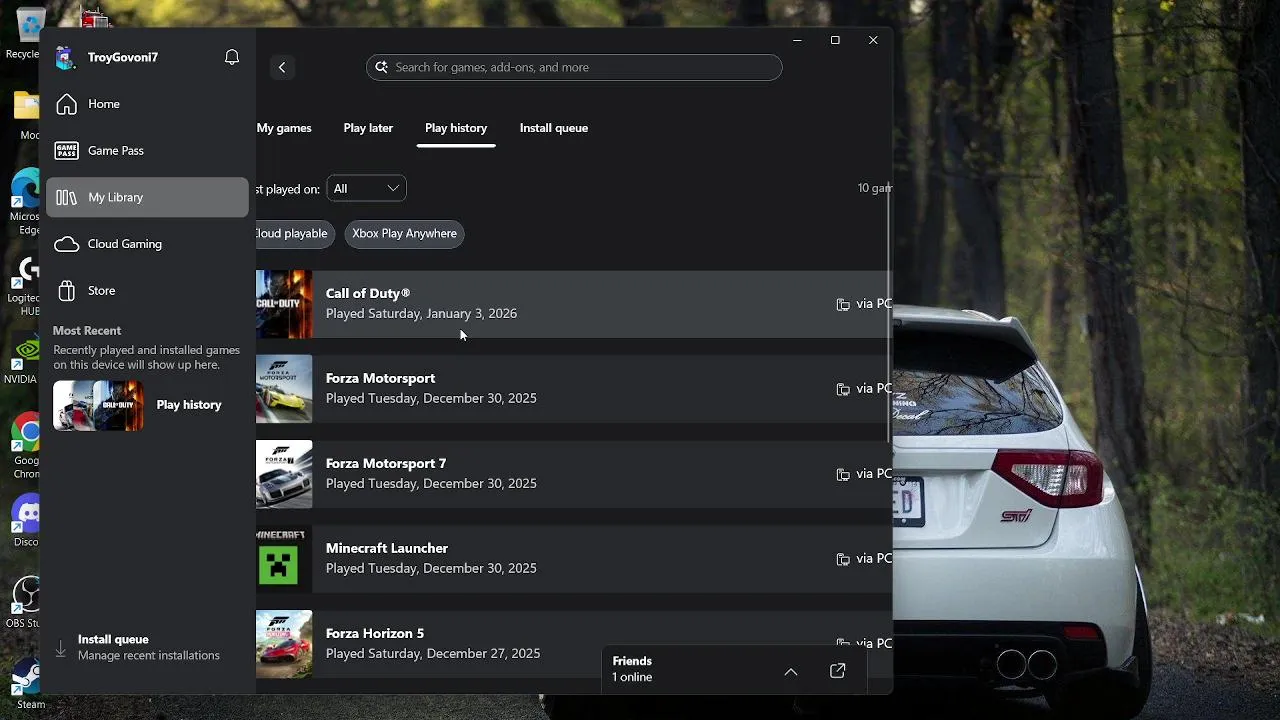1280x720 pixels.
Task: Open Install queue at sidebar bottom
Action: [147, 647]
